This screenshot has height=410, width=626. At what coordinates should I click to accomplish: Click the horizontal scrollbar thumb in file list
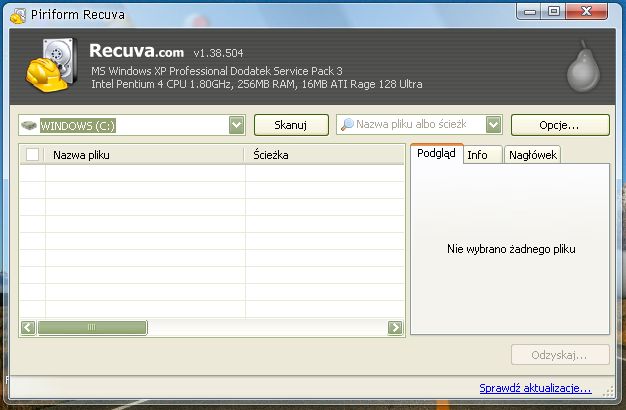point(92,328)
